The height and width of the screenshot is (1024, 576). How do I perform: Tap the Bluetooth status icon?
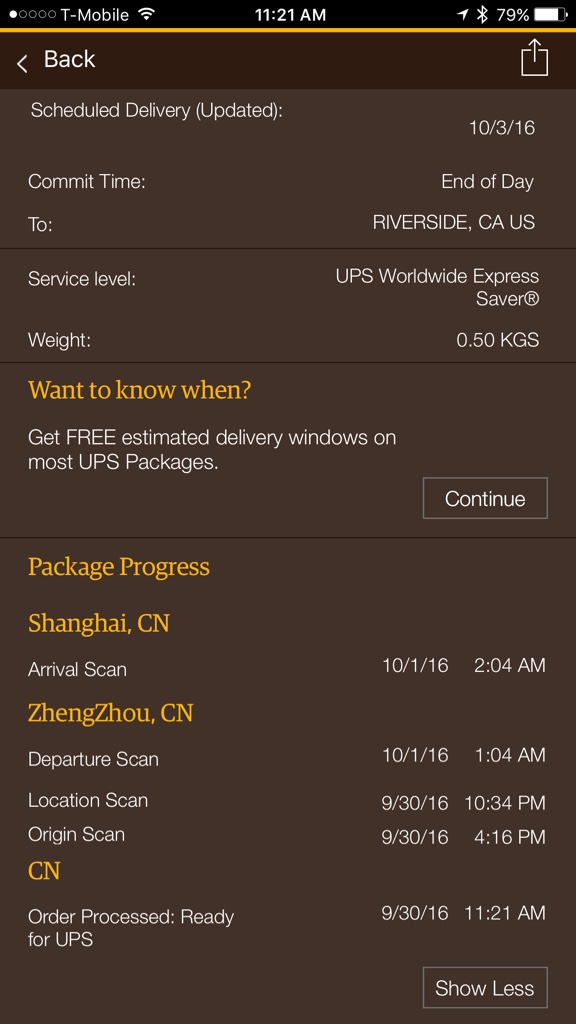click(x=482, y=14)
